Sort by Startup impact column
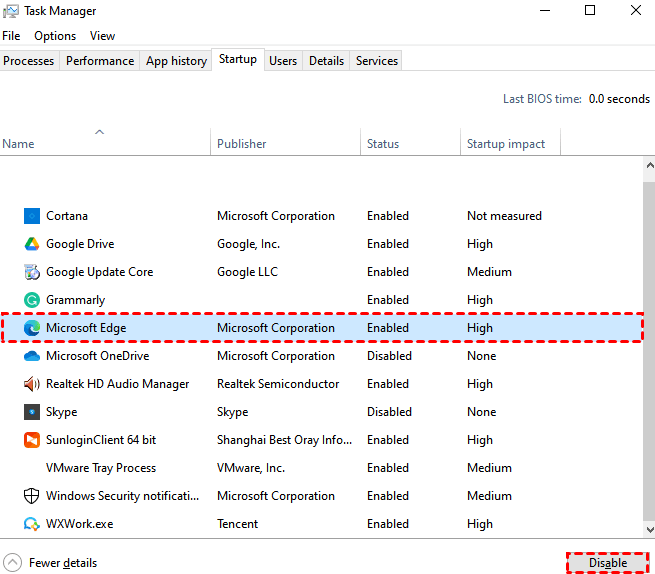Image resolution: width=655 pixels, height=574 pixels. [506, 144]
